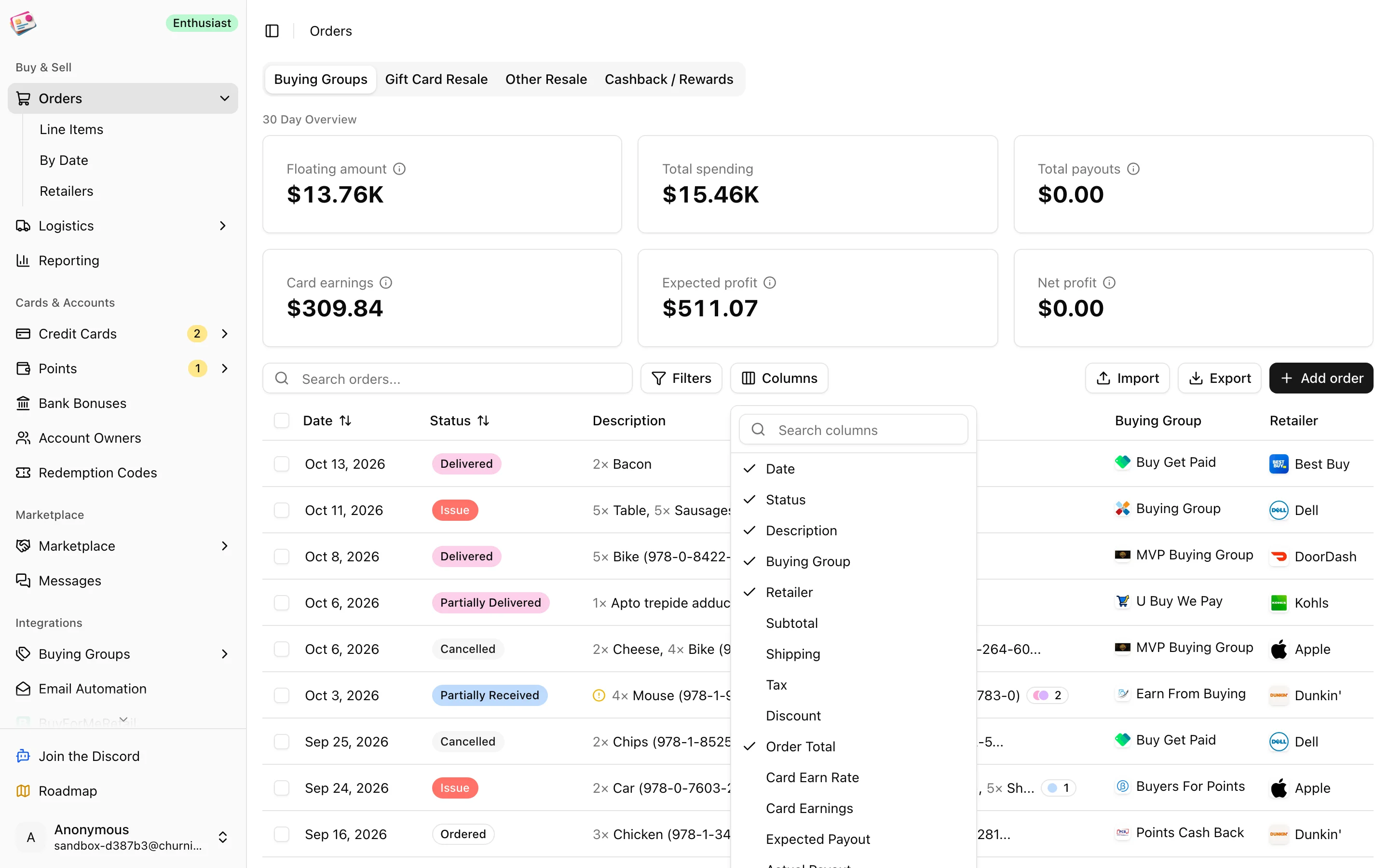Focus the Search columns field
This screenshot has height=868, width=1389.
[854, 429]
